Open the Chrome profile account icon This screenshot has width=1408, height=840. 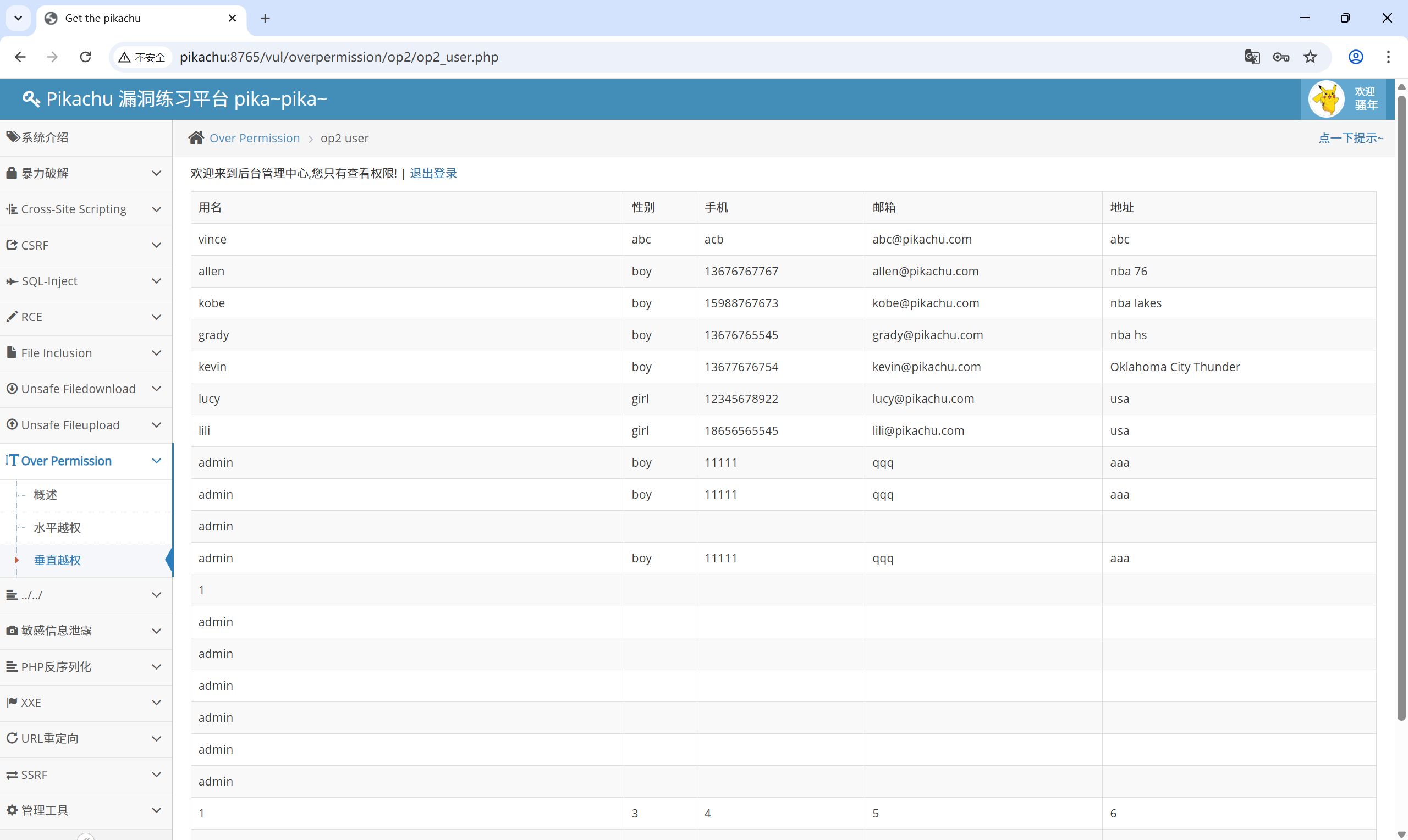(1355, 57)
